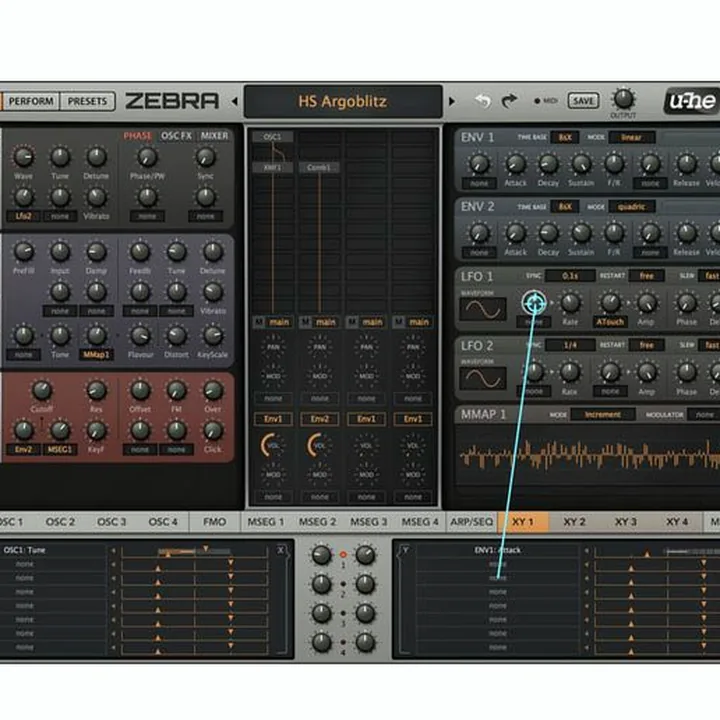Click the ZEBRA logo
720x720 pixels.
pyautogui.click(x=172, y=101)
